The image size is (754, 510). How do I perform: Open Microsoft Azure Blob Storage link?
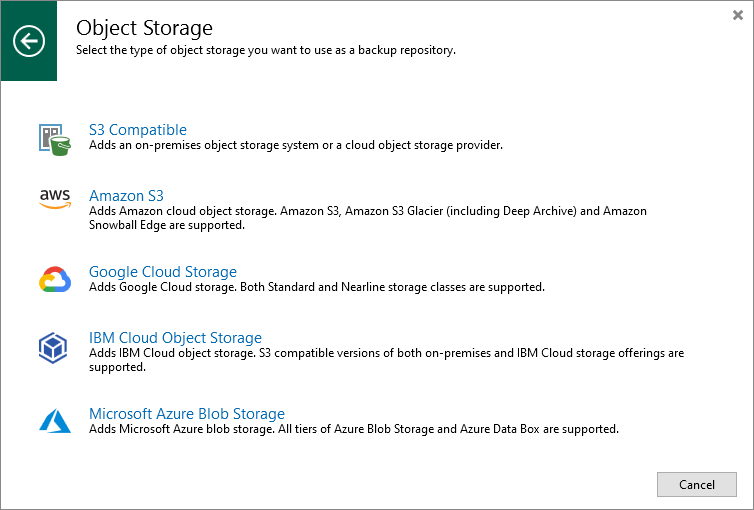(187, 413)
